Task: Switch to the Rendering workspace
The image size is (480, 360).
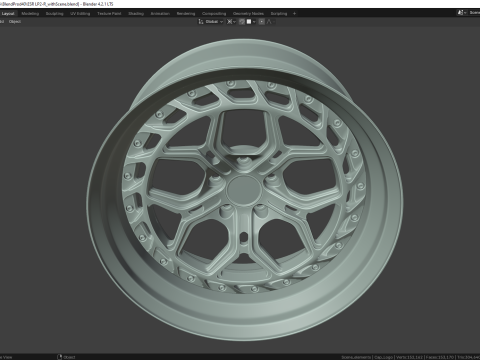Action: (x=186, y=14)
